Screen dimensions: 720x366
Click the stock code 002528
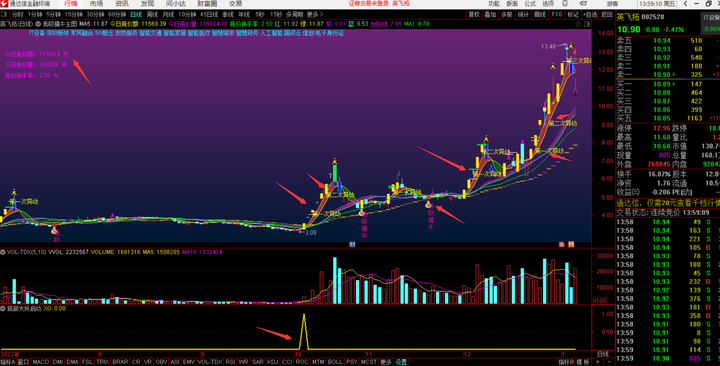click(653, 17)
